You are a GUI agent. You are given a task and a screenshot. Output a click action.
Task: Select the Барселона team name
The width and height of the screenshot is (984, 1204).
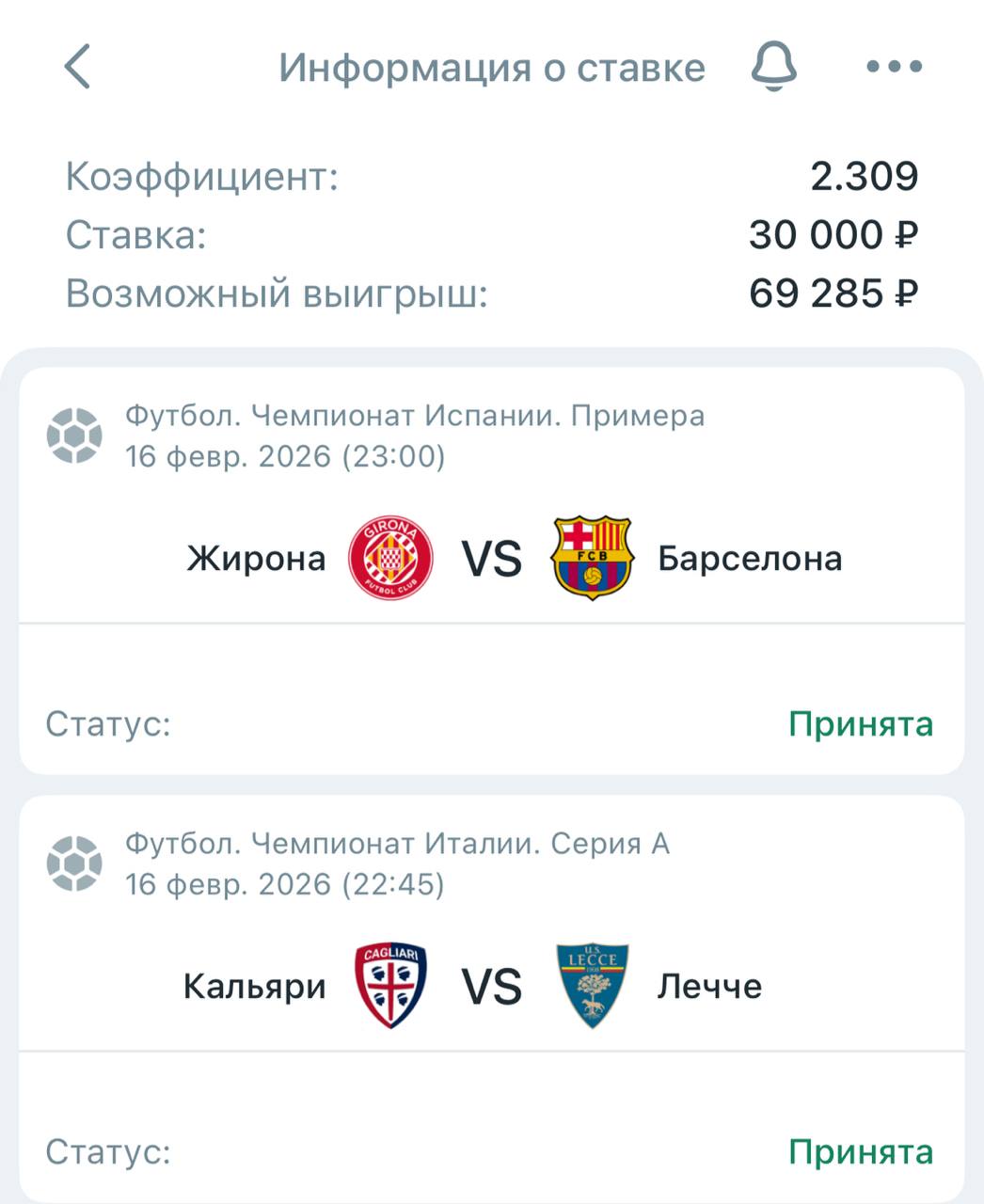750,559
